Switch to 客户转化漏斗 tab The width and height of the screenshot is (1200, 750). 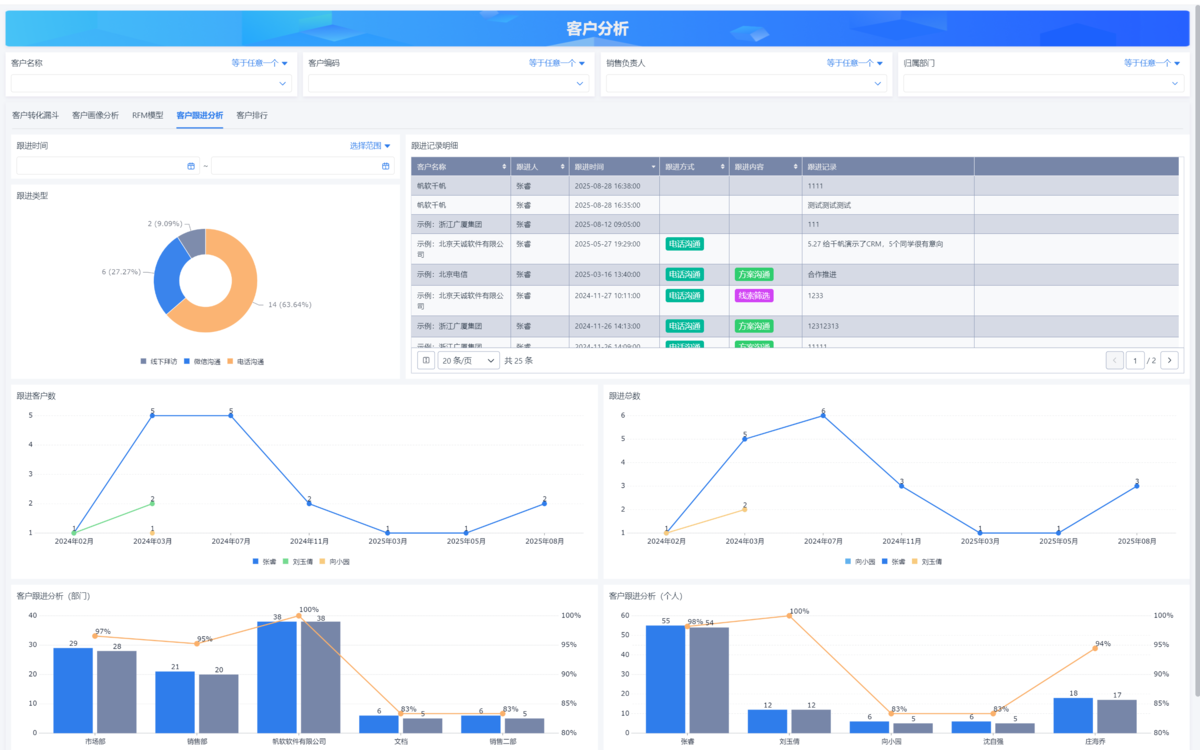click(35, 115)
